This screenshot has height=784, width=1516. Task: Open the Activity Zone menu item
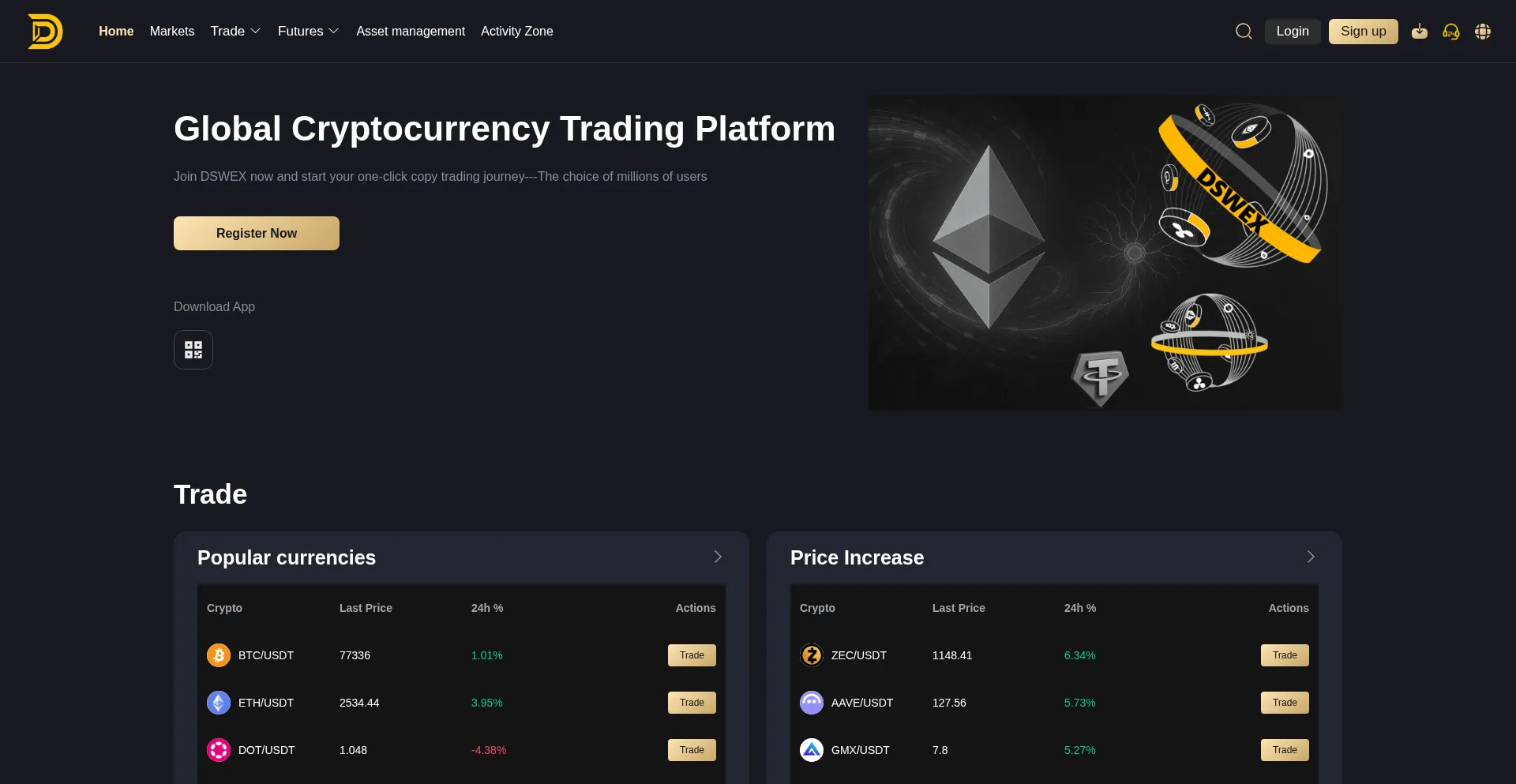pos(517,32)
